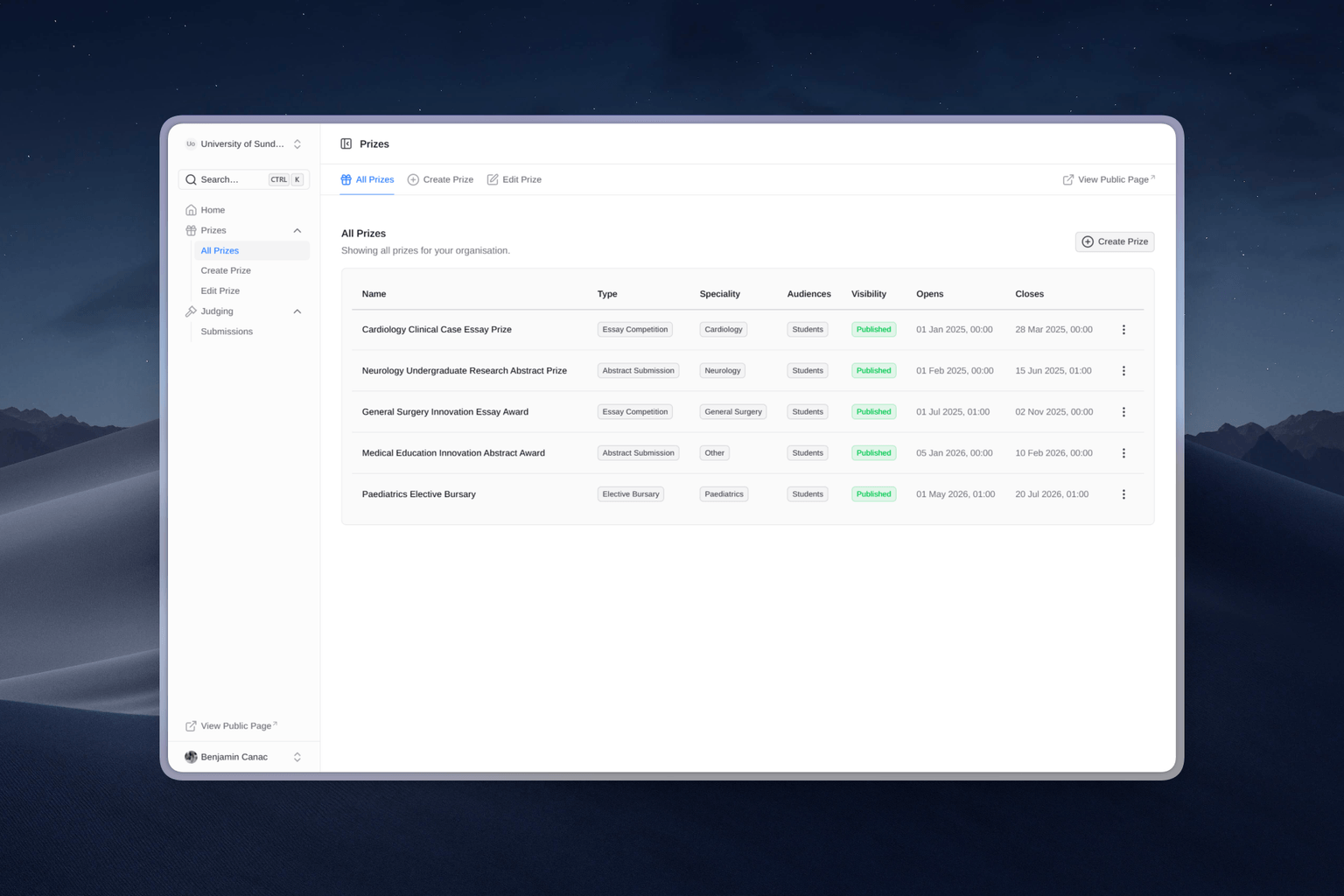Switch to the Create Prize tab
The height and width of the screenshot is (896, 1344).
[440, 179]
